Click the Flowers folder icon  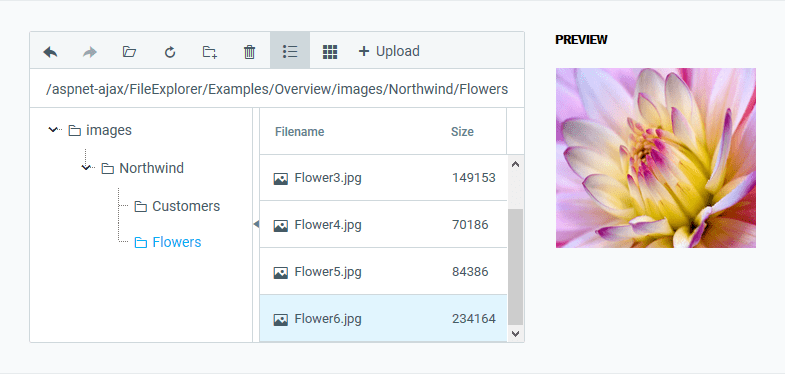pyautogui.click(x=141, y=243)
